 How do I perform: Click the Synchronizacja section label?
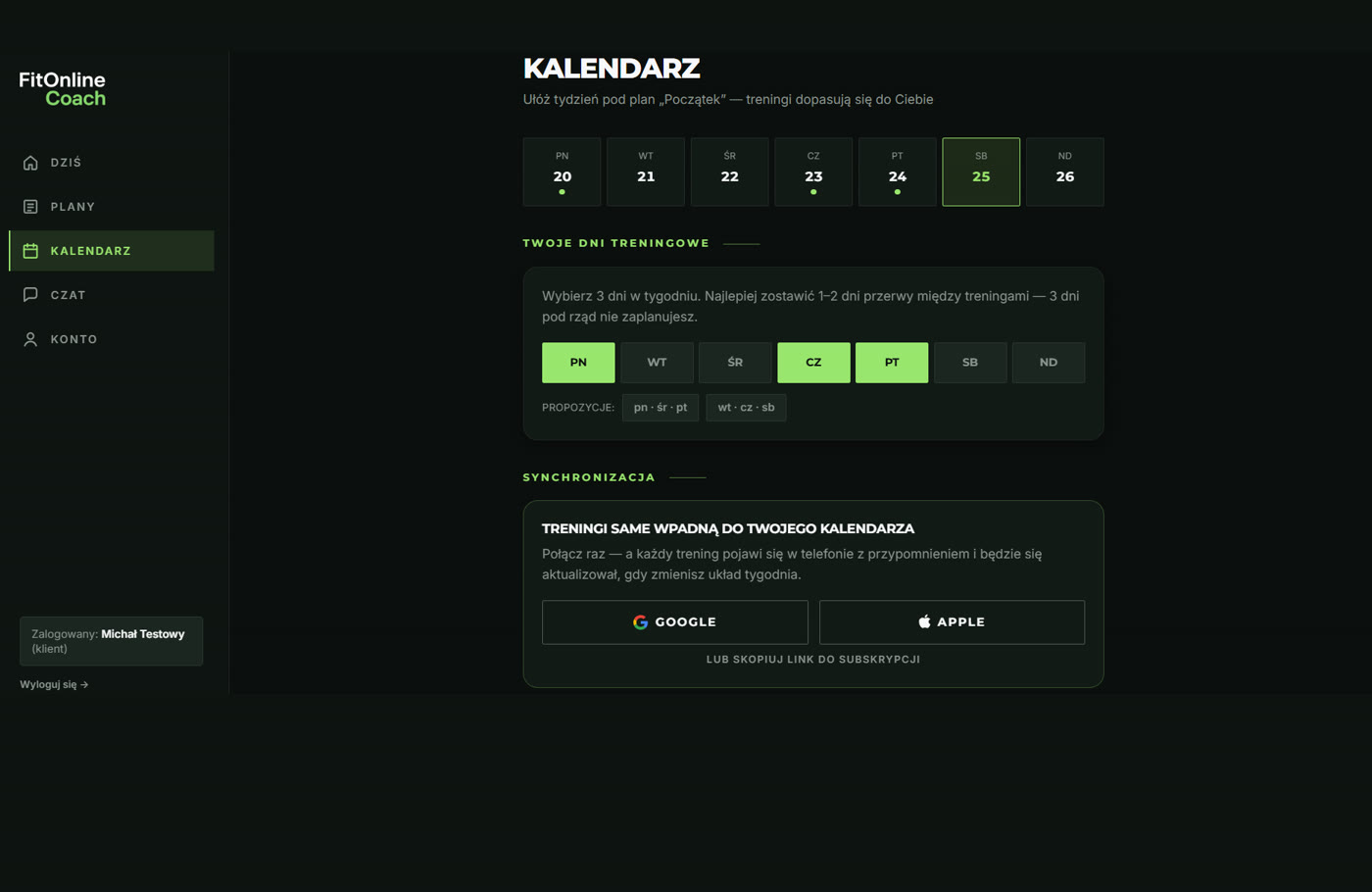(589, 477)
